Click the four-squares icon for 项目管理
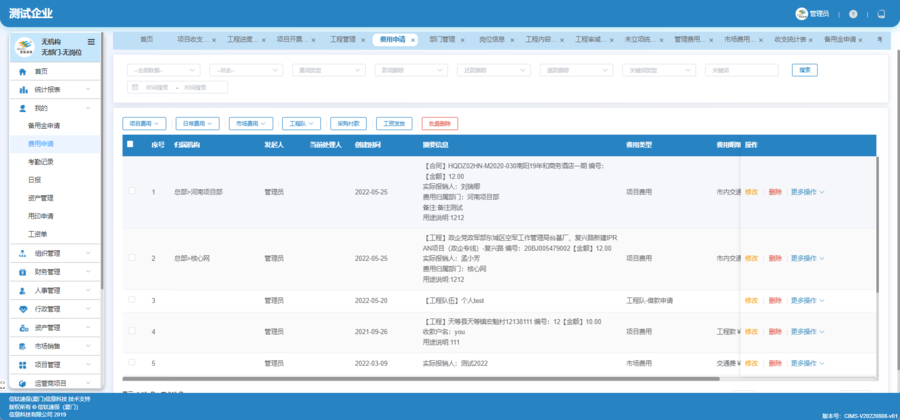The width and height of the screenshot is (900, 420). click(x=23, y=365)
